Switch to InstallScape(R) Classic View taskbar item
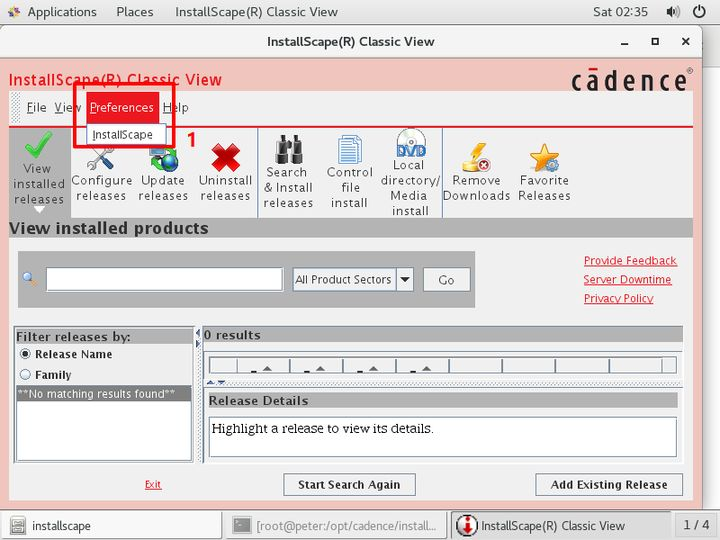This screenshot has height=540, width=720. pyautogui.click(x=561, y=525)
